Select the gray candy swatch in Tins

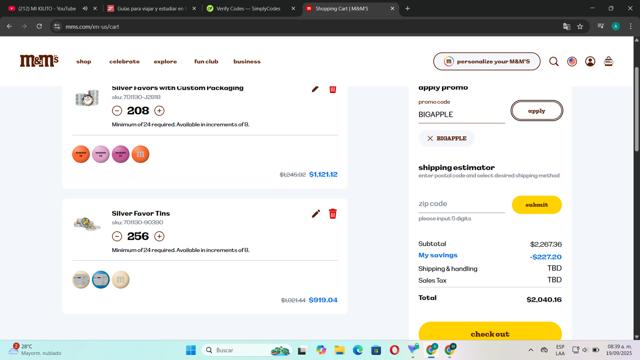click(x=81, y=280)
